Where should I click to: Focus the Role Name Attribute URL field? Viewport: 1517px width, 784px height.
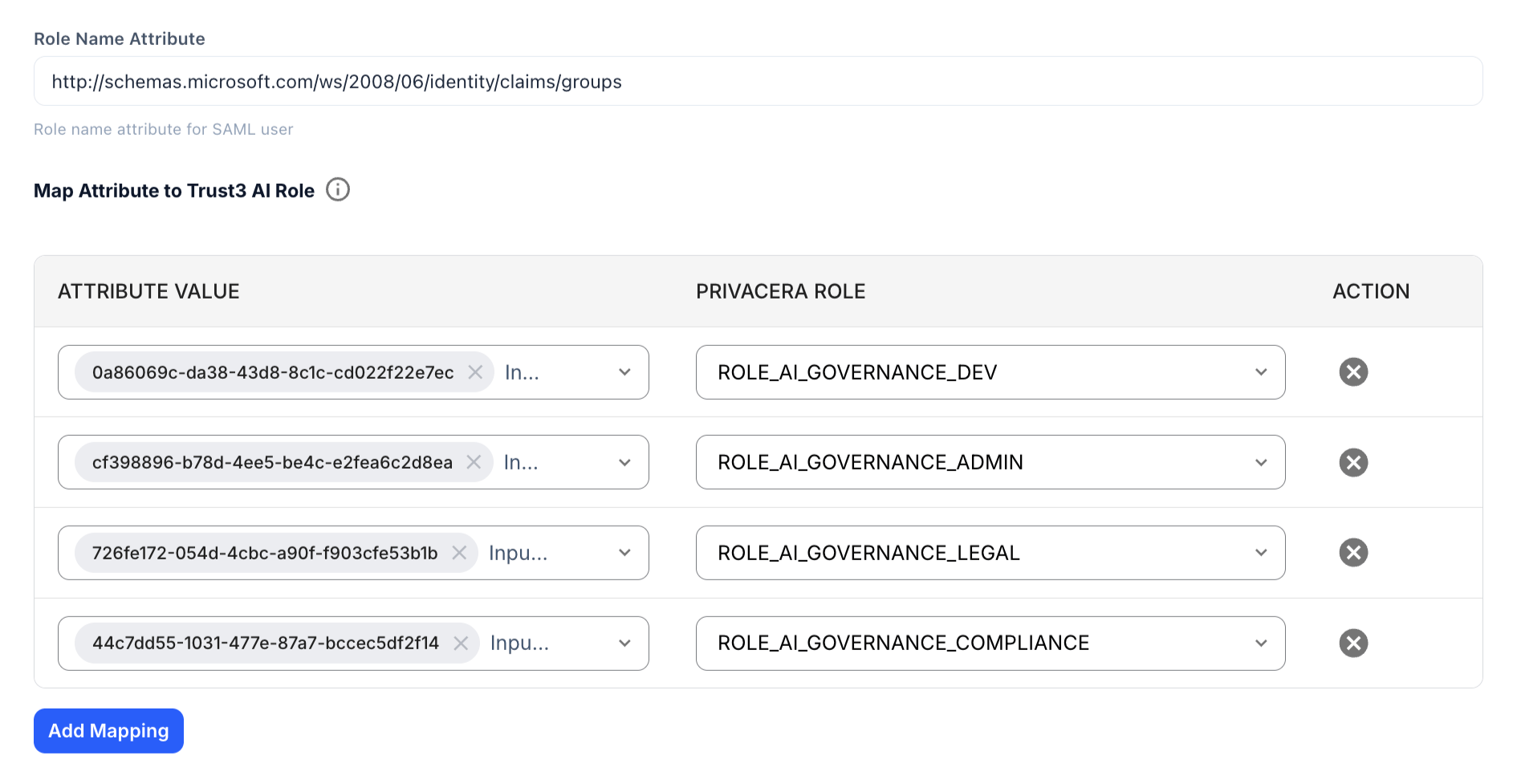(758, 81)
